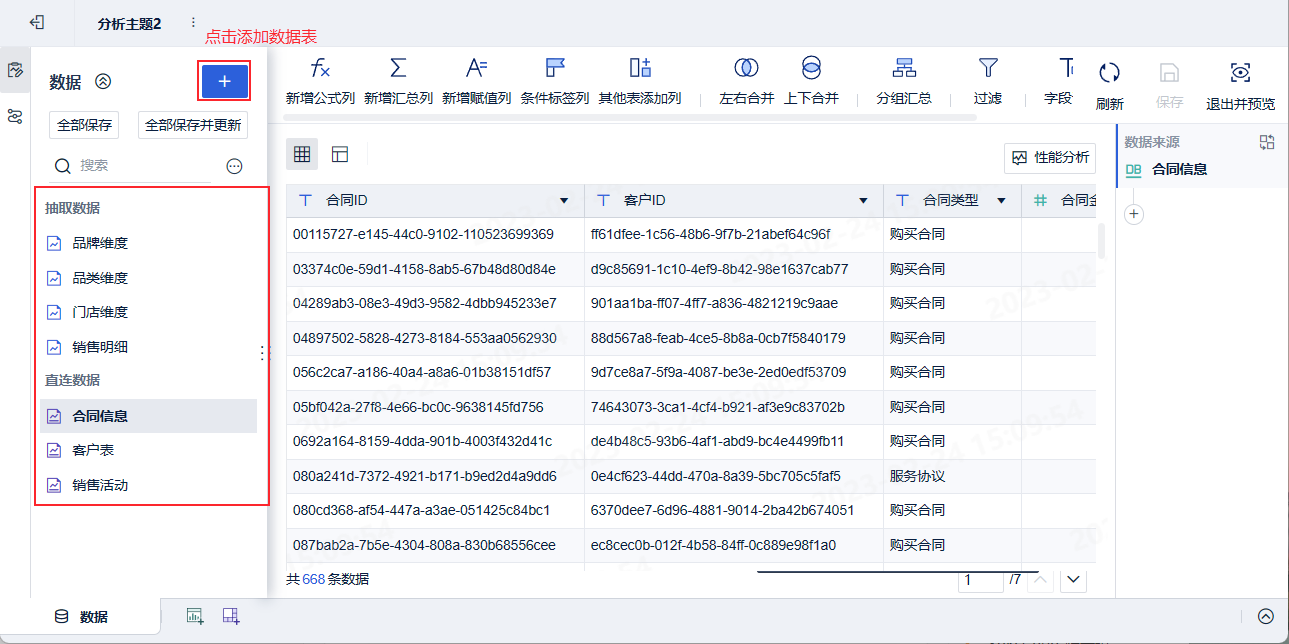Open dropdown arrow on 合同类型 column header
This screenshot has height=644, width=1289.
coord(1001,201)
